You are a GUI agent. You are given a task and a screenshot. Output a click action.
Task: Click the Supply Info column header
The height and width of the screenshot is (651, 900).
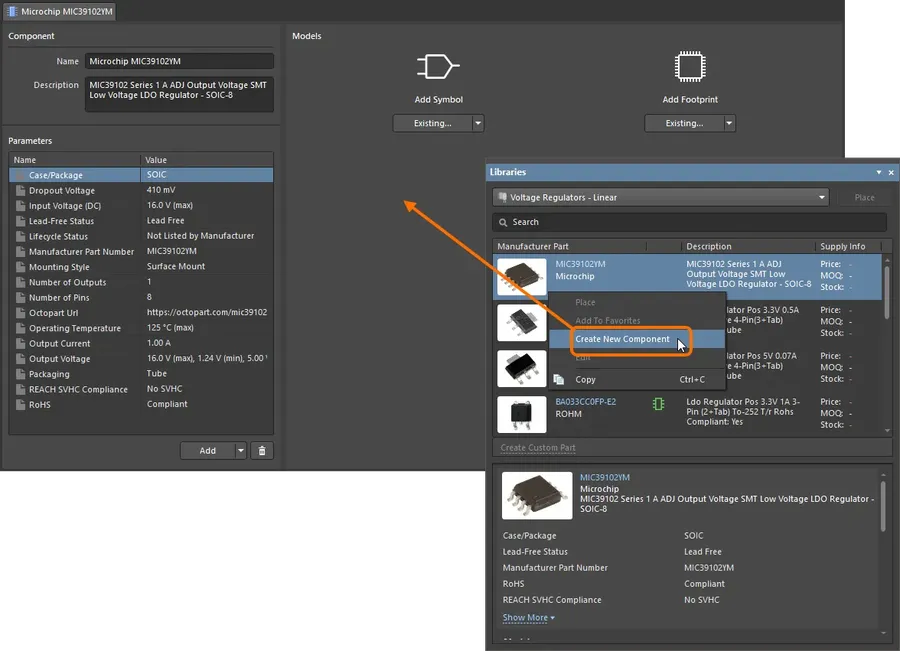click(x=848, y=246)
